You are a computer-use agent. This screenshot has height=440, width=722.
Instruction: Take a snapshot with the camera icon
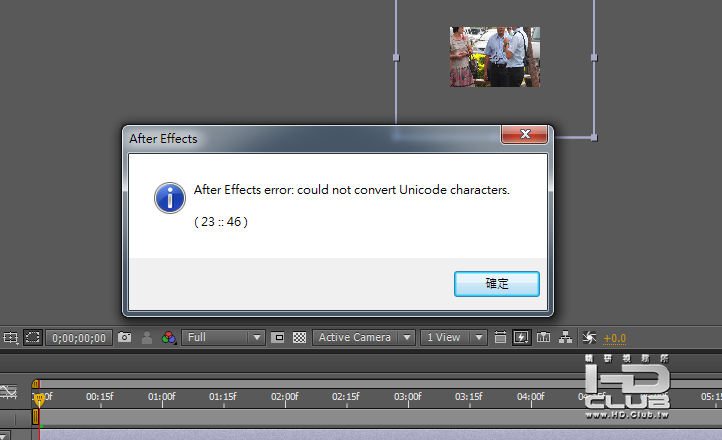pyautogui.click(x=124, y=337)
